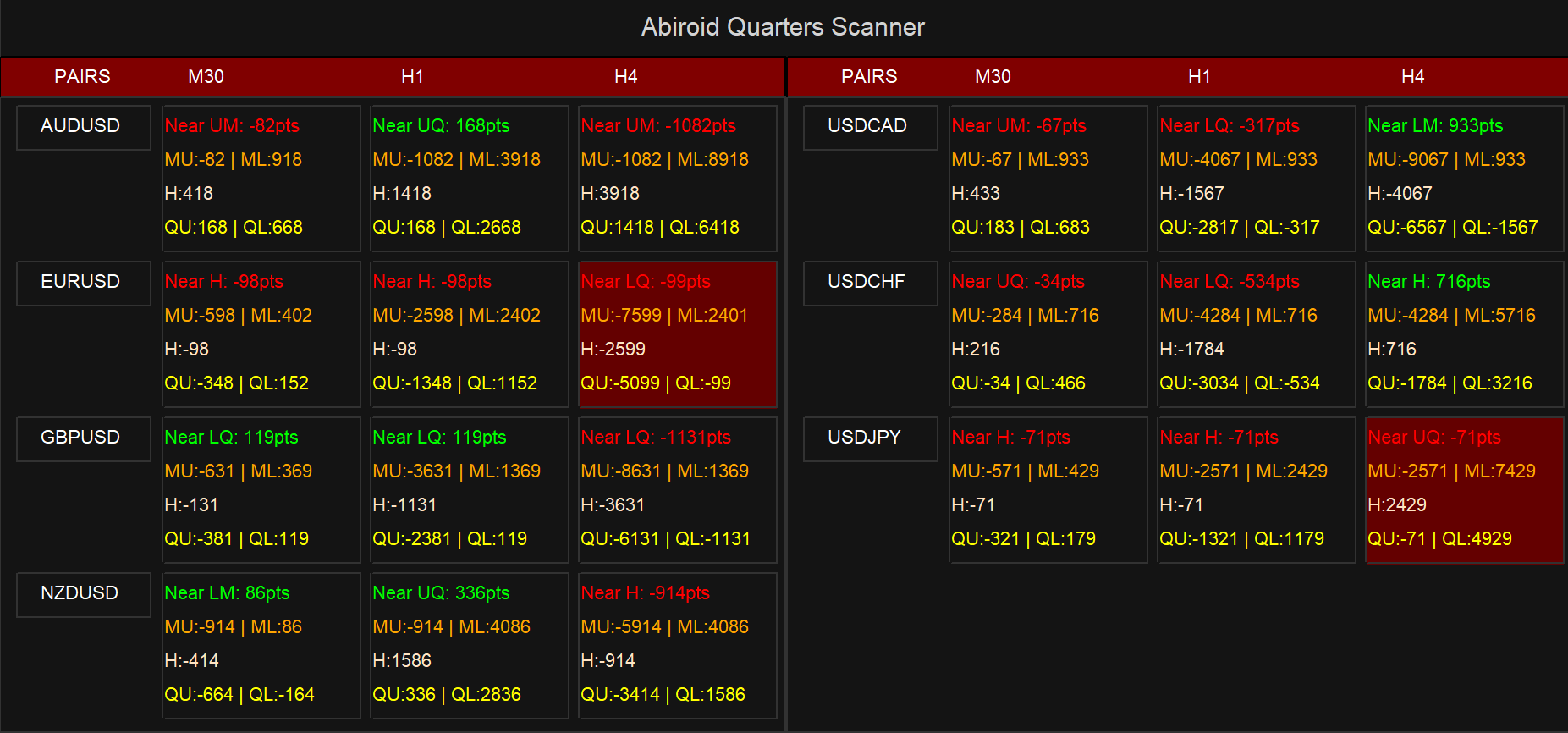Click left panel M30 column header
The width and height of the screenshot is (1568, 733).
tap(206, 77)
